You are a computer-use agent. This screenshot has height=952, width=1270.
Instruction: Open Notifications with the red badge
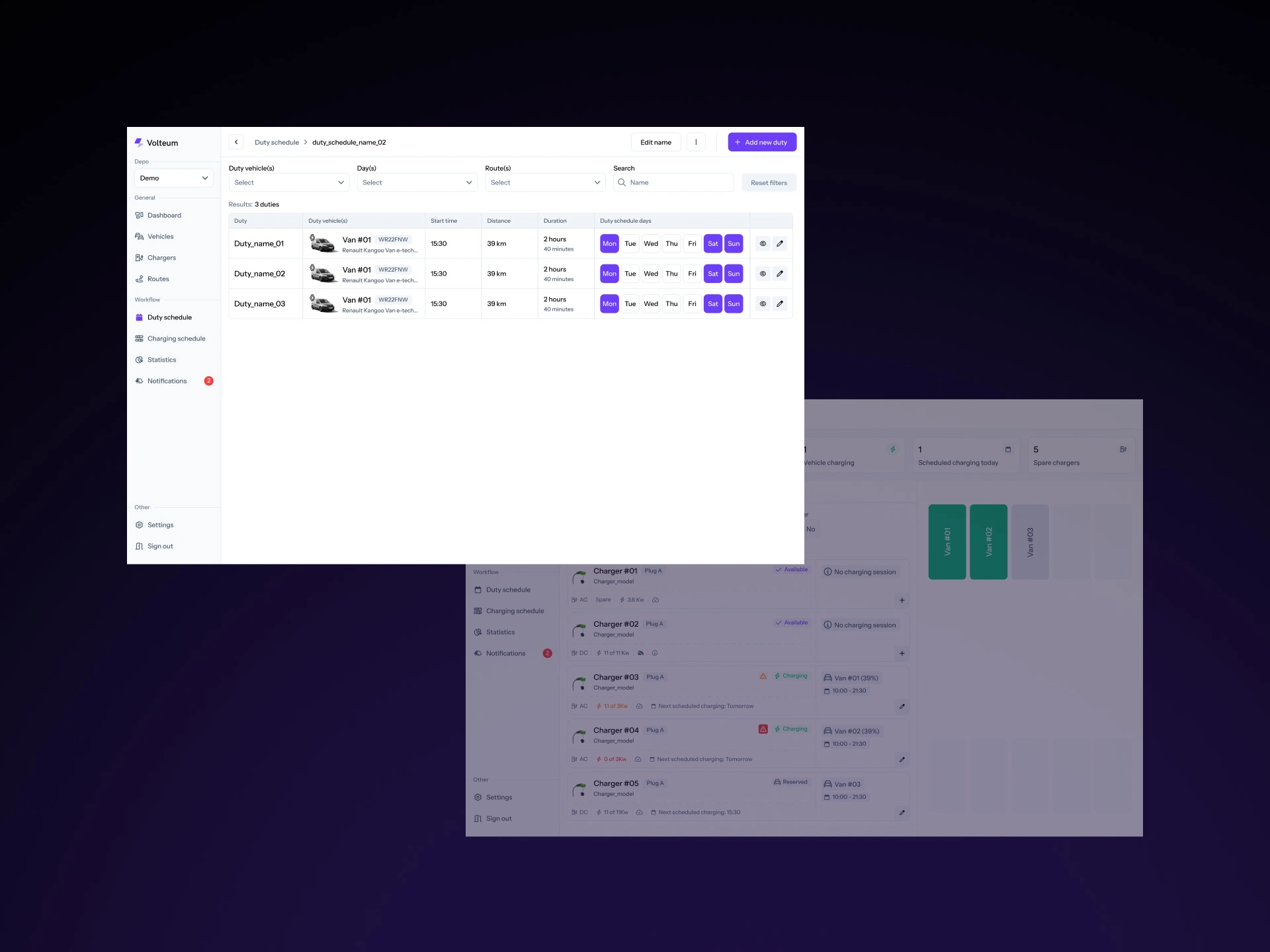click(x=167, y=381)
